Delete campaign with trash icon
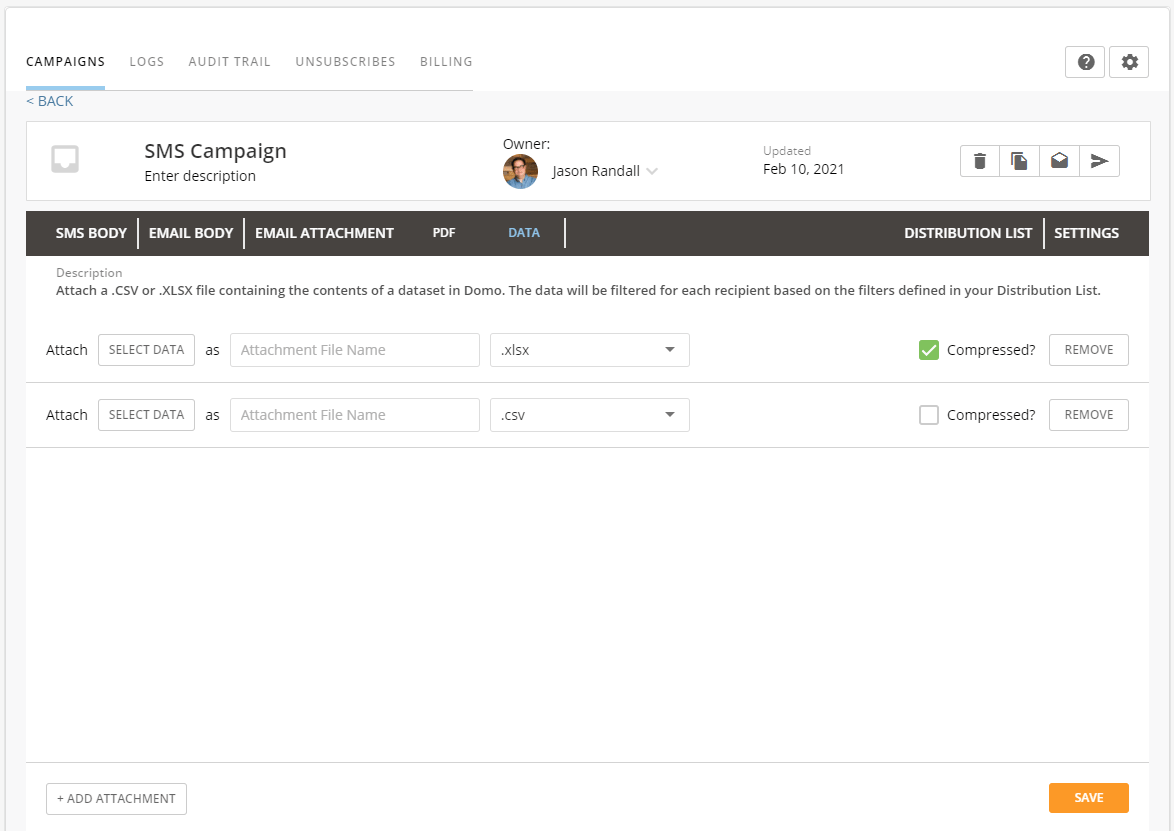The image size is (1174, 831). click(979, 161)
